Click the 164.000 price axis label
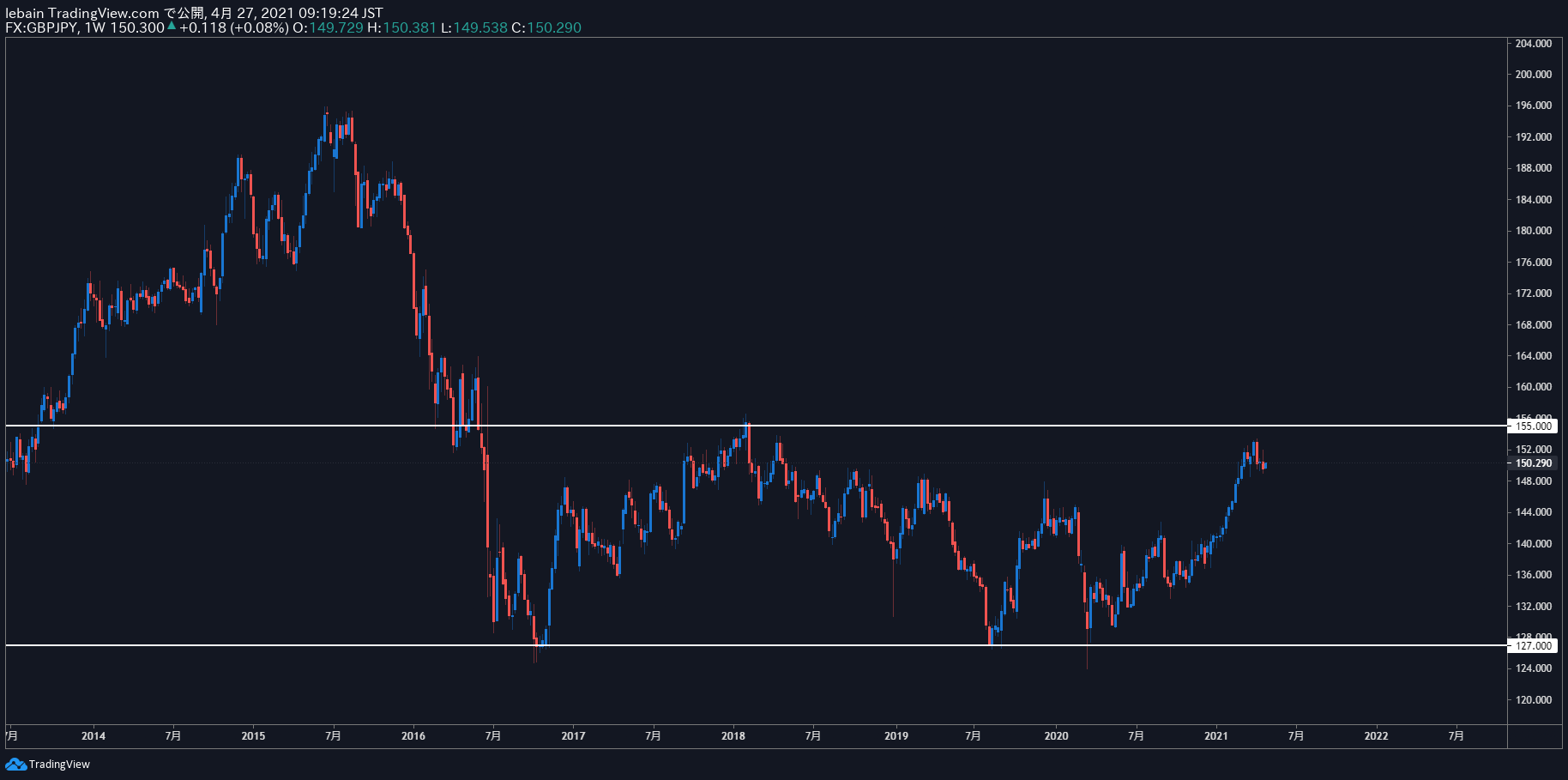 [1533, 356]
